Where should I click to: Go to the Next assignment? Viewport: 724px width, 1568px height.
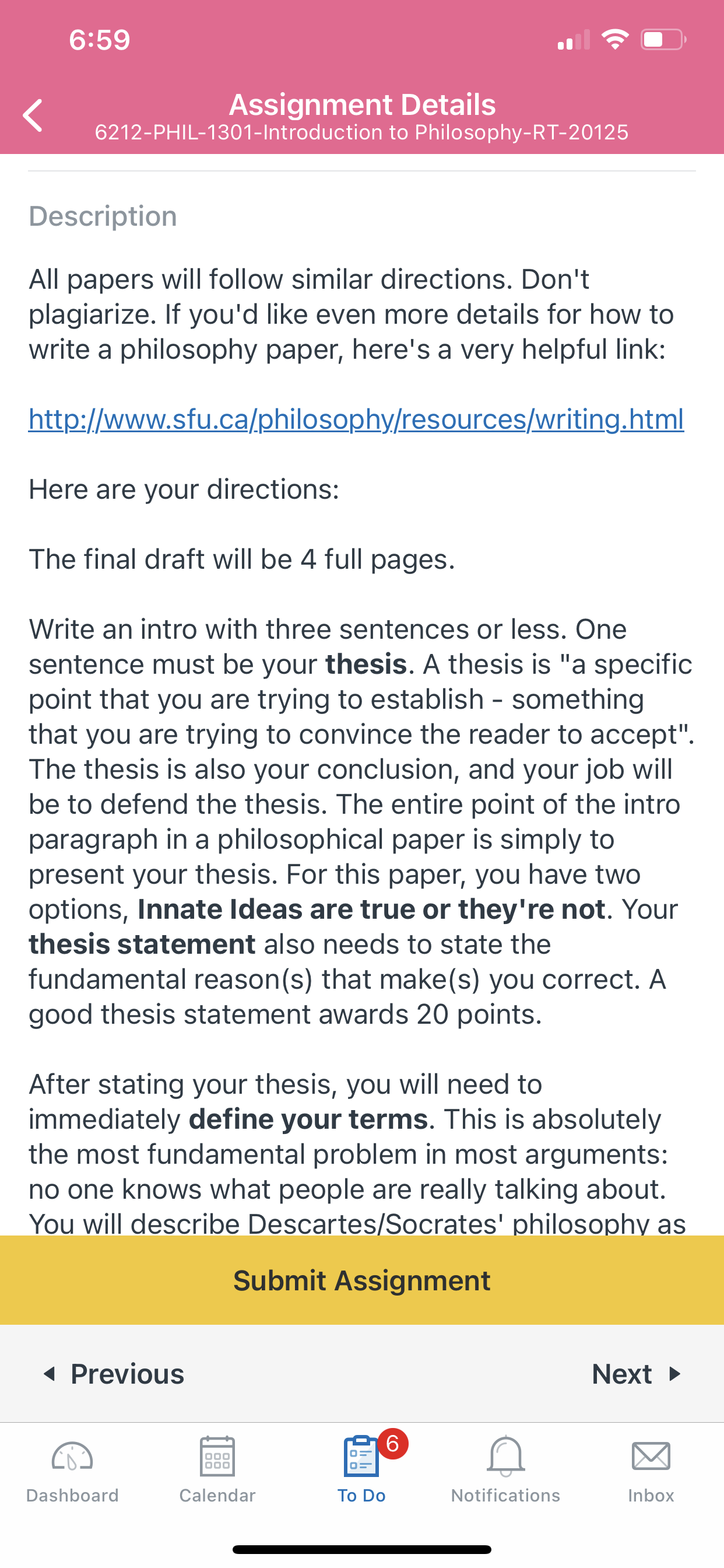tap(636, 1374)
